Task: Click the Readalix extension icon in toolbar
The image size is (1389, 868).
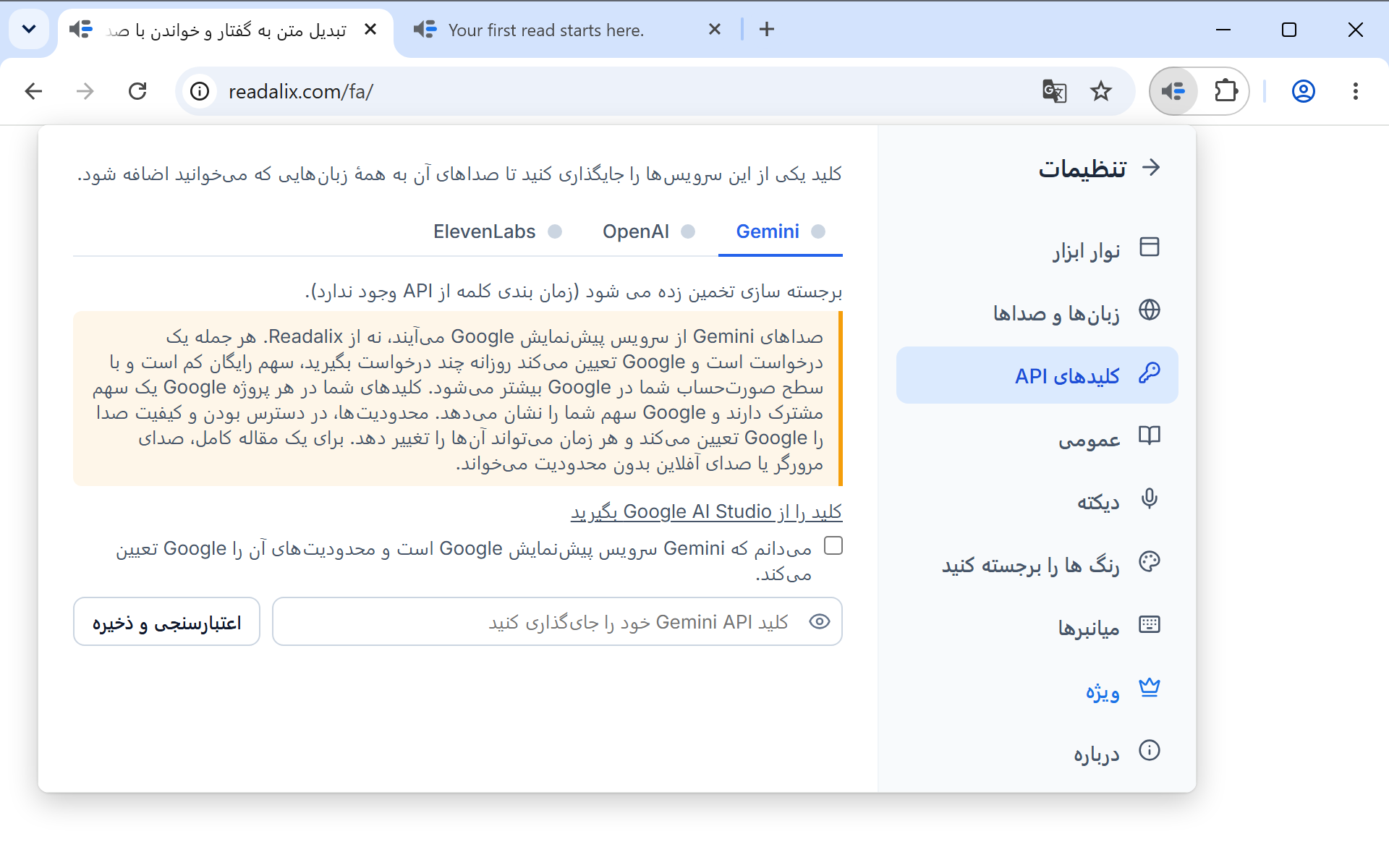Action: click(x=1173, y=91)
